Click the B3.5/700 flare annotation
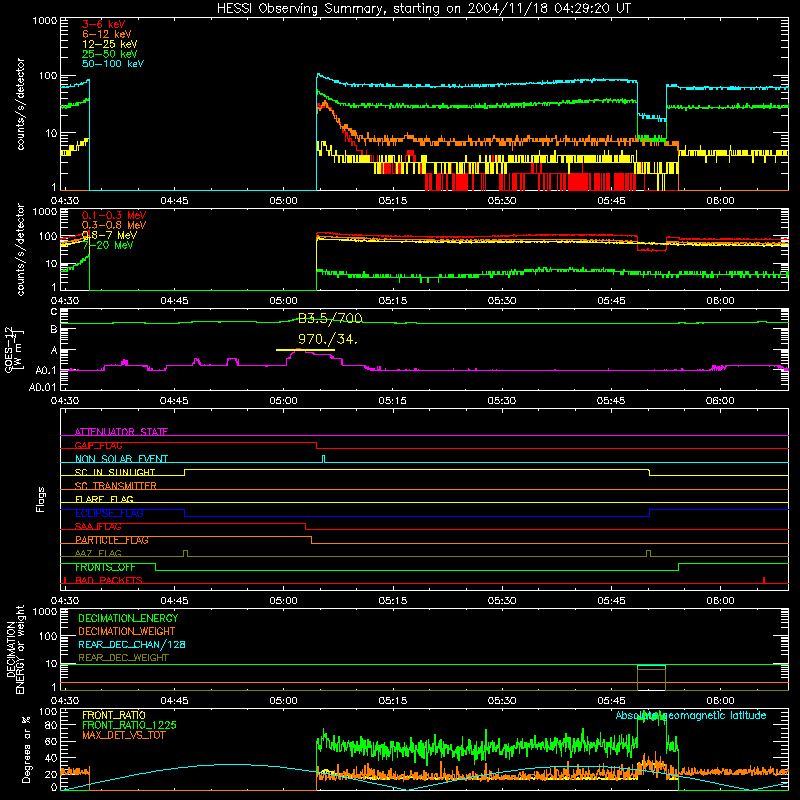The width and height of the screenshot is (800, 800). (x=330, y=318)
